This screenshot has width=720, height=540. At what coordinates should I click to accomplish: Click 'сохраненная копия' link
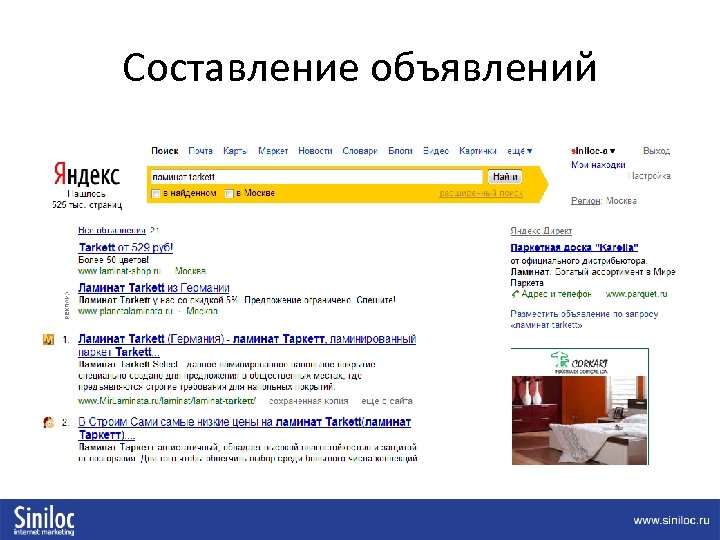point(308,401)
